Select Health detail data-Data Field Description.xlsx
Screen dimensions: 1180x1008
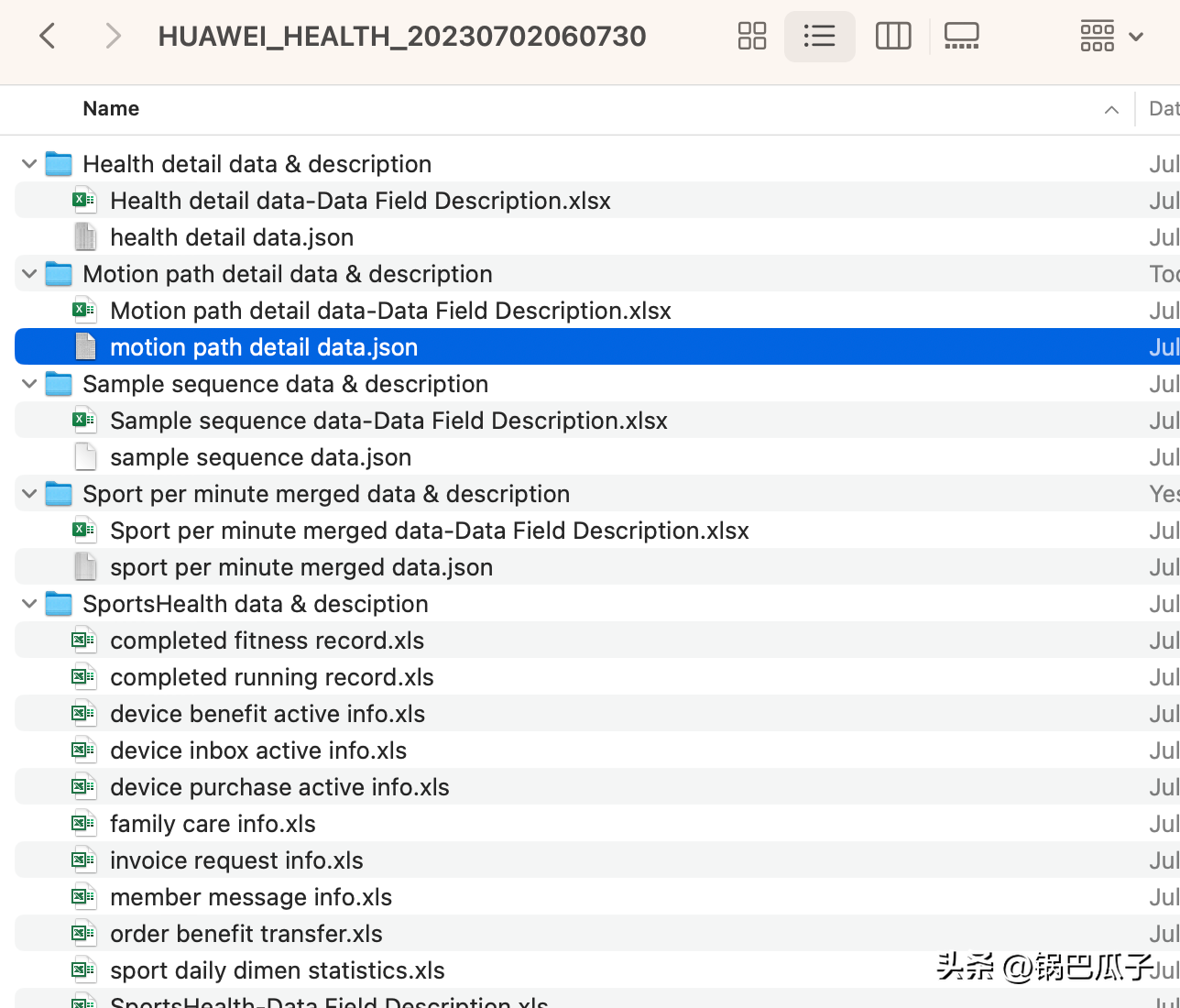click(361, 201)
